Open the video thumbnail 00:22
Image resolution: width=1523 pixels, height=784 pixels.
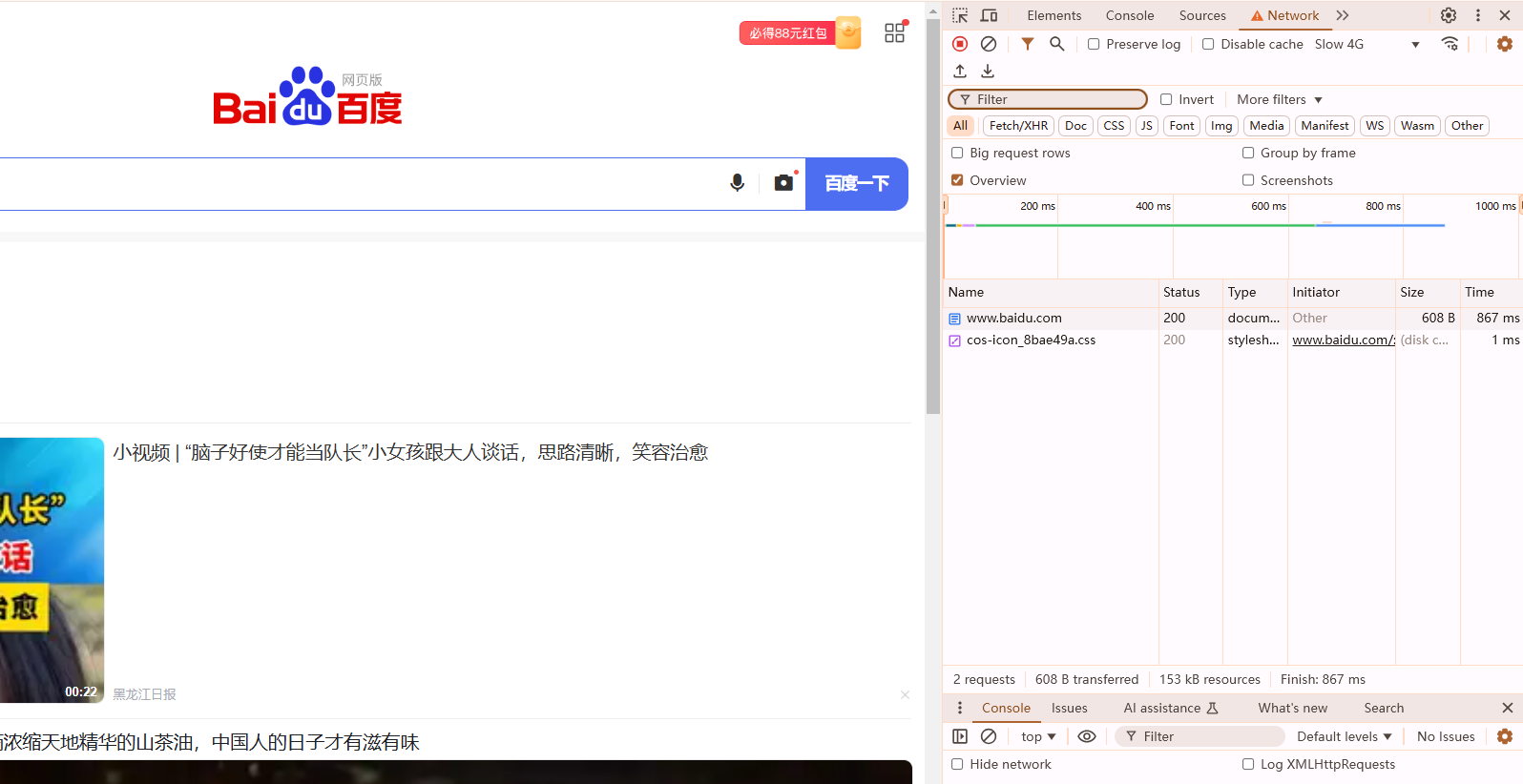pos(52,570)
